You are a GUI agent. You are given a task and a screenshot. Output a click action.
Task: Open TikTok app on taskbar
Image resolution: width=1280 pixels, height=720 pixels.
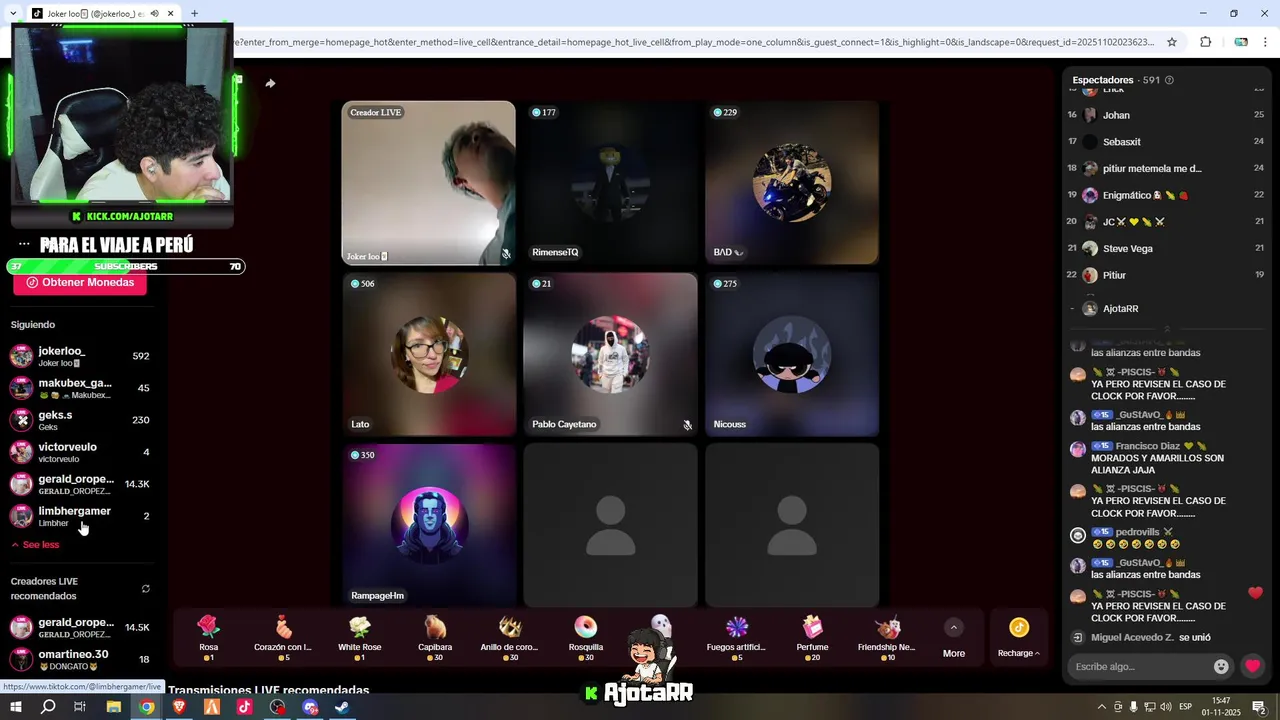pos(245,707)
